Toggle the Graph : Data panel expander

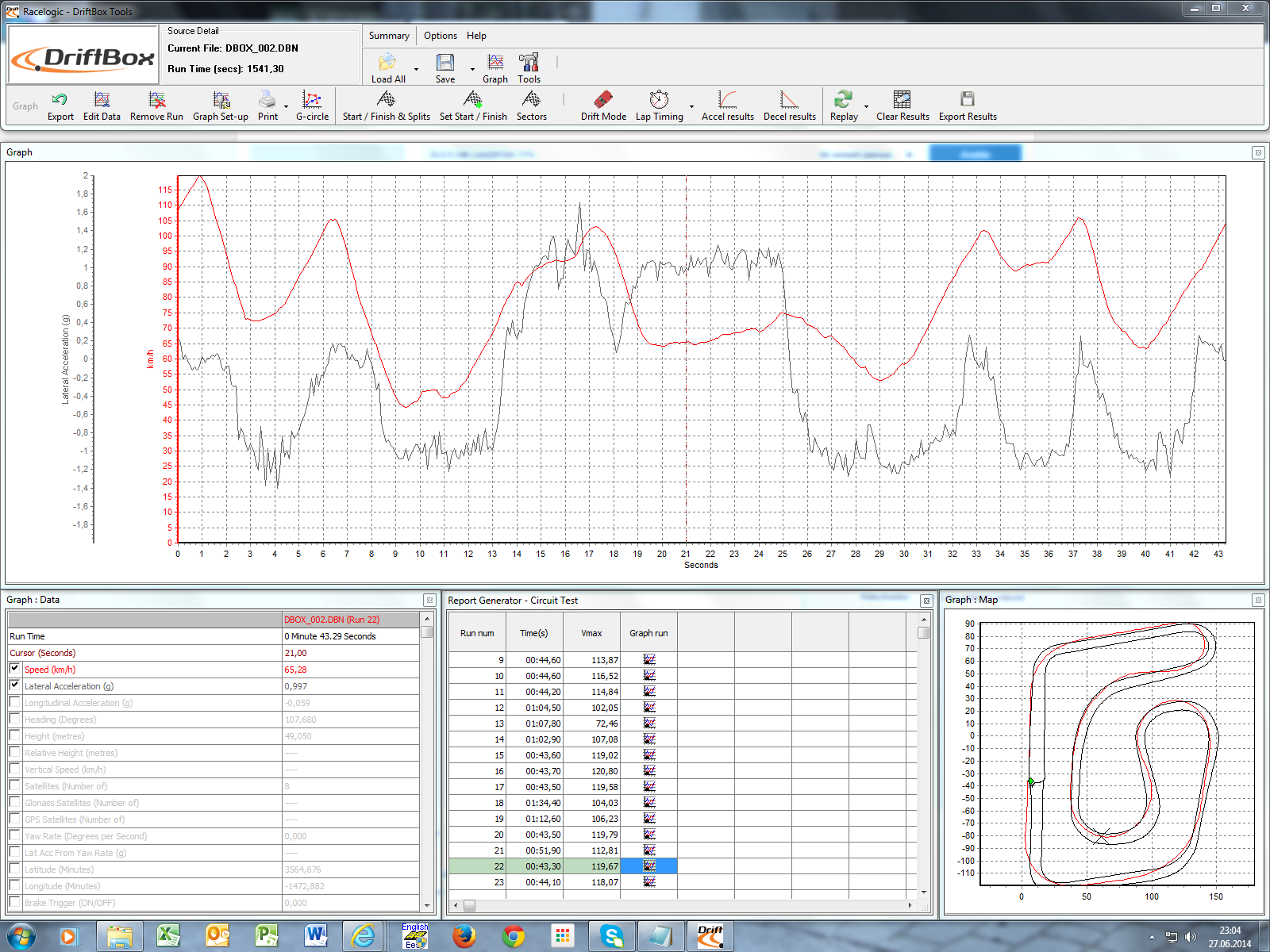click(x=429, y=601)
